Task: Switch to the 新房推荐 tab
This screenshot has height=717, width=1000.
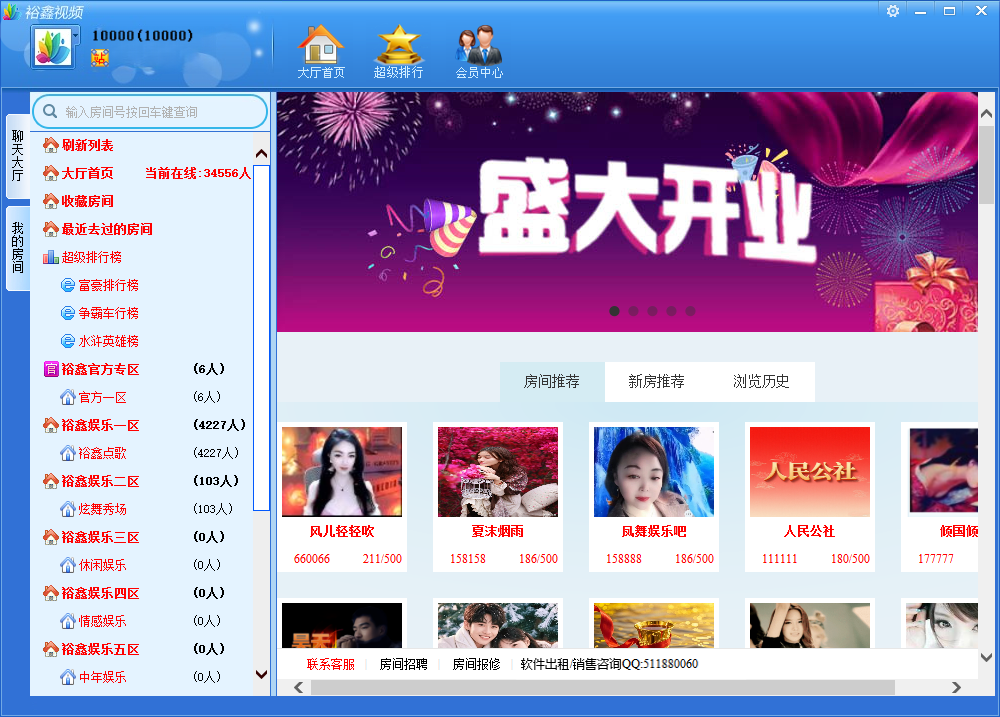Action: (x=656, y=381)
